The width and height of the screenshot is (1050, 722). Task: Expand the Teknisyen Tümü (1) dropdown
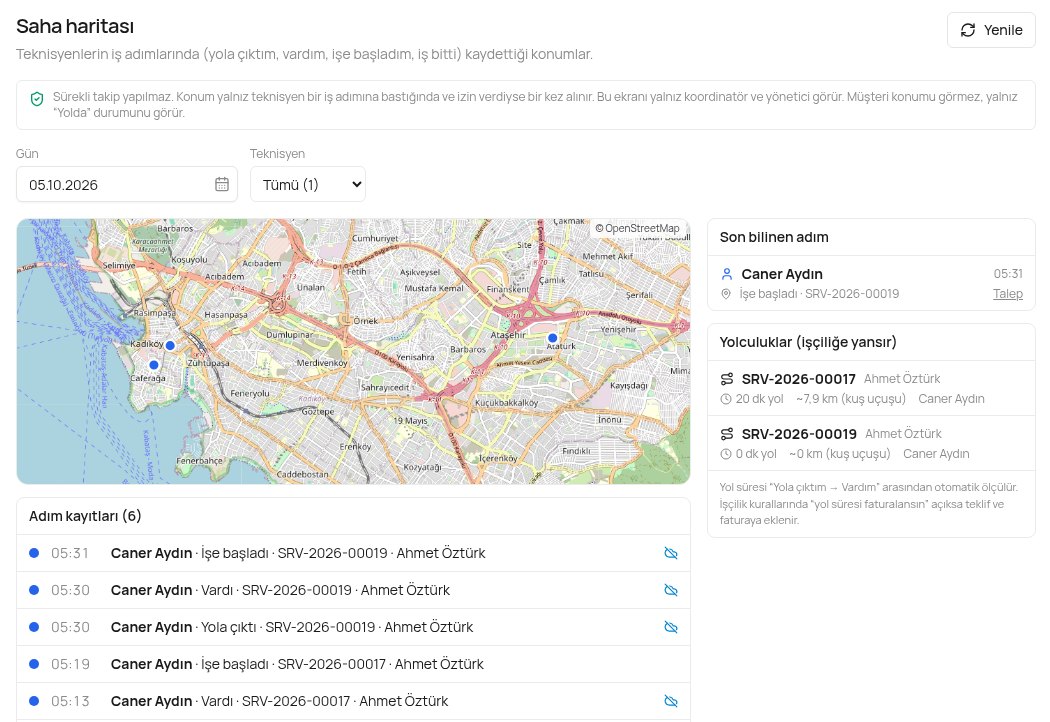(x=308, y=184)
